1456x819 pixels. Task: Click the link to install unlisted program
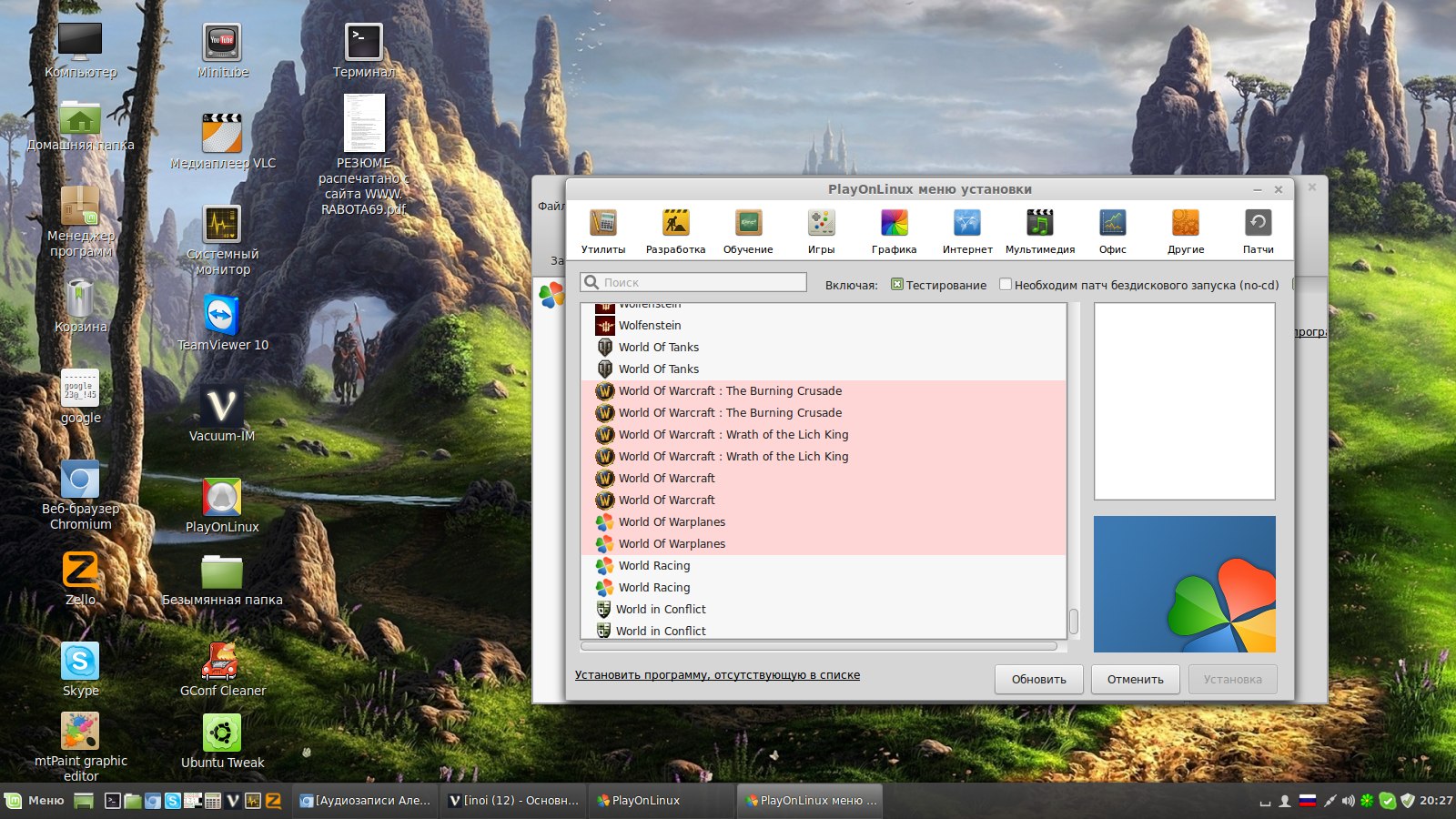pyautogui.click(x=717, y=675)
